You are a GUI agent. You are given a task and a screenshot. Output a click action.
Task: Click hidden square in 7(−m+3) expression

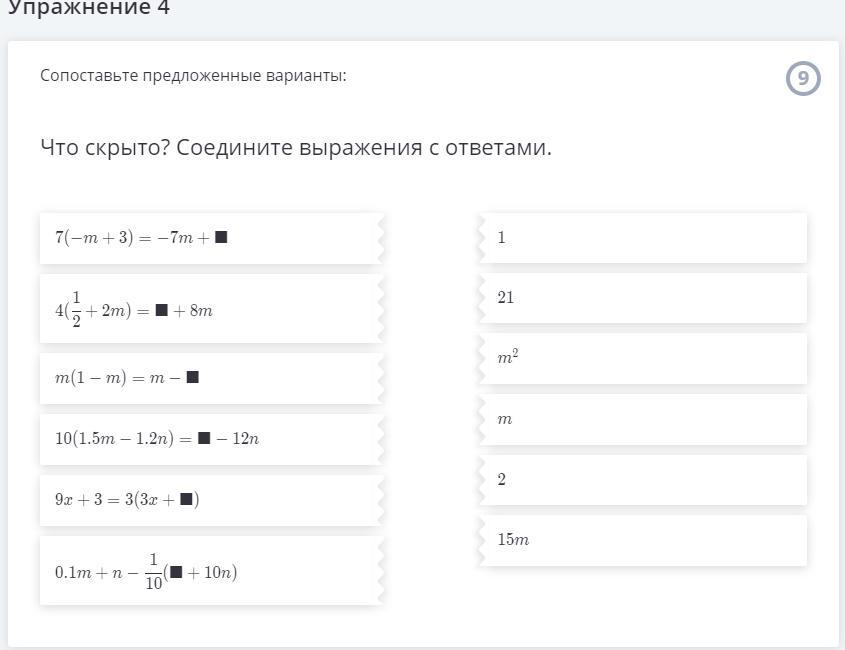pyautogui.click(x=221, y=237)
